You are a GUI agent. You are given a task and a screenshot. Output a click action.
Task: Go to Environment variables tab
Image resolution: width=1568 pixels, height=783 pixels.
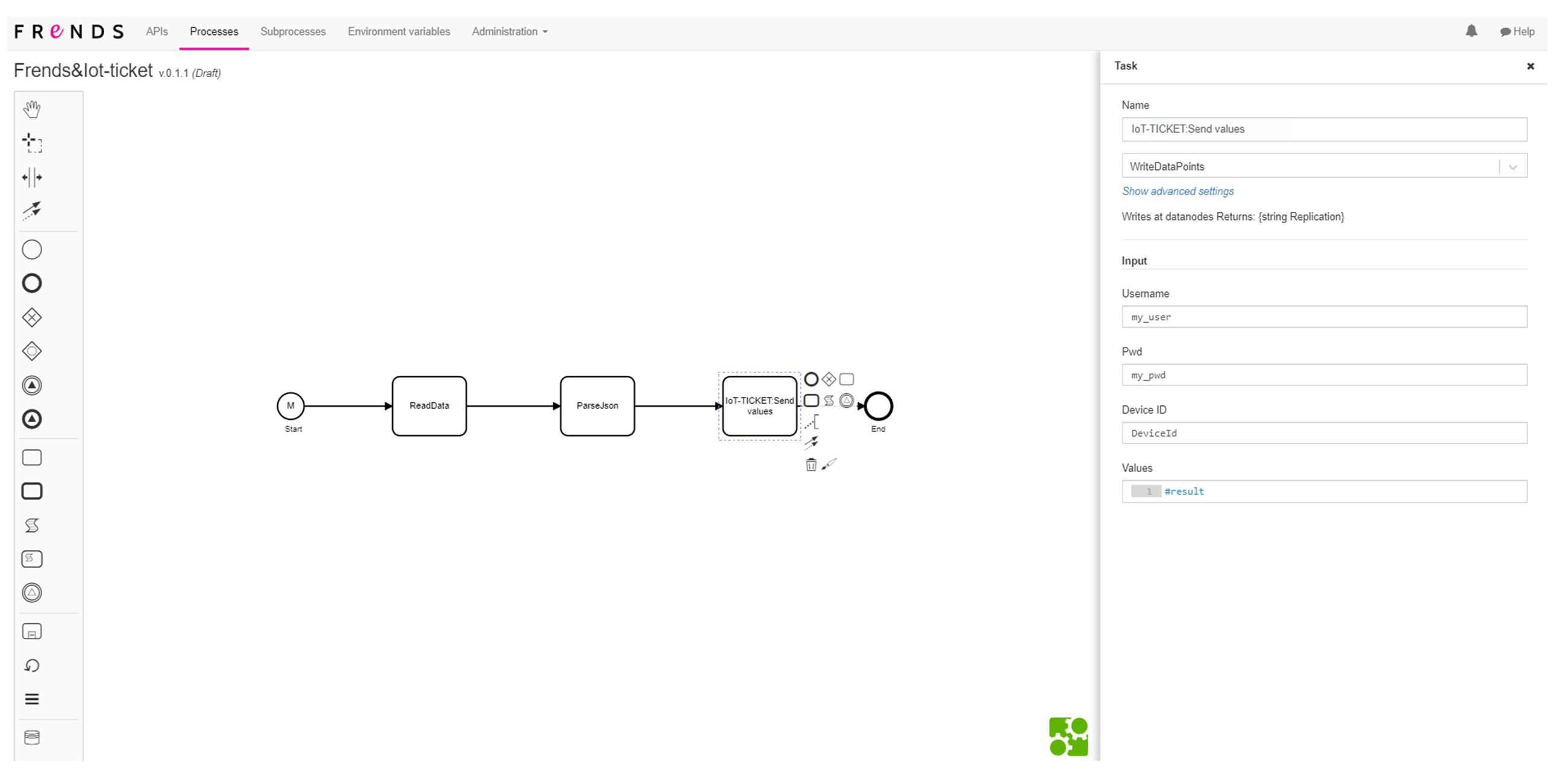tap(399, 32)
